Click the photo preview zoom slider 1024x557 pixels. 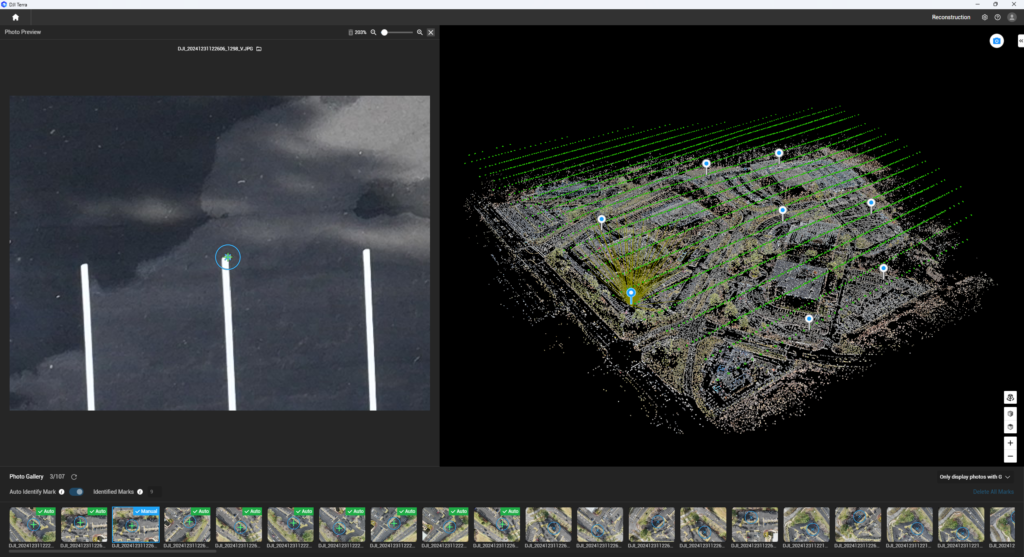tap(398, 32)
